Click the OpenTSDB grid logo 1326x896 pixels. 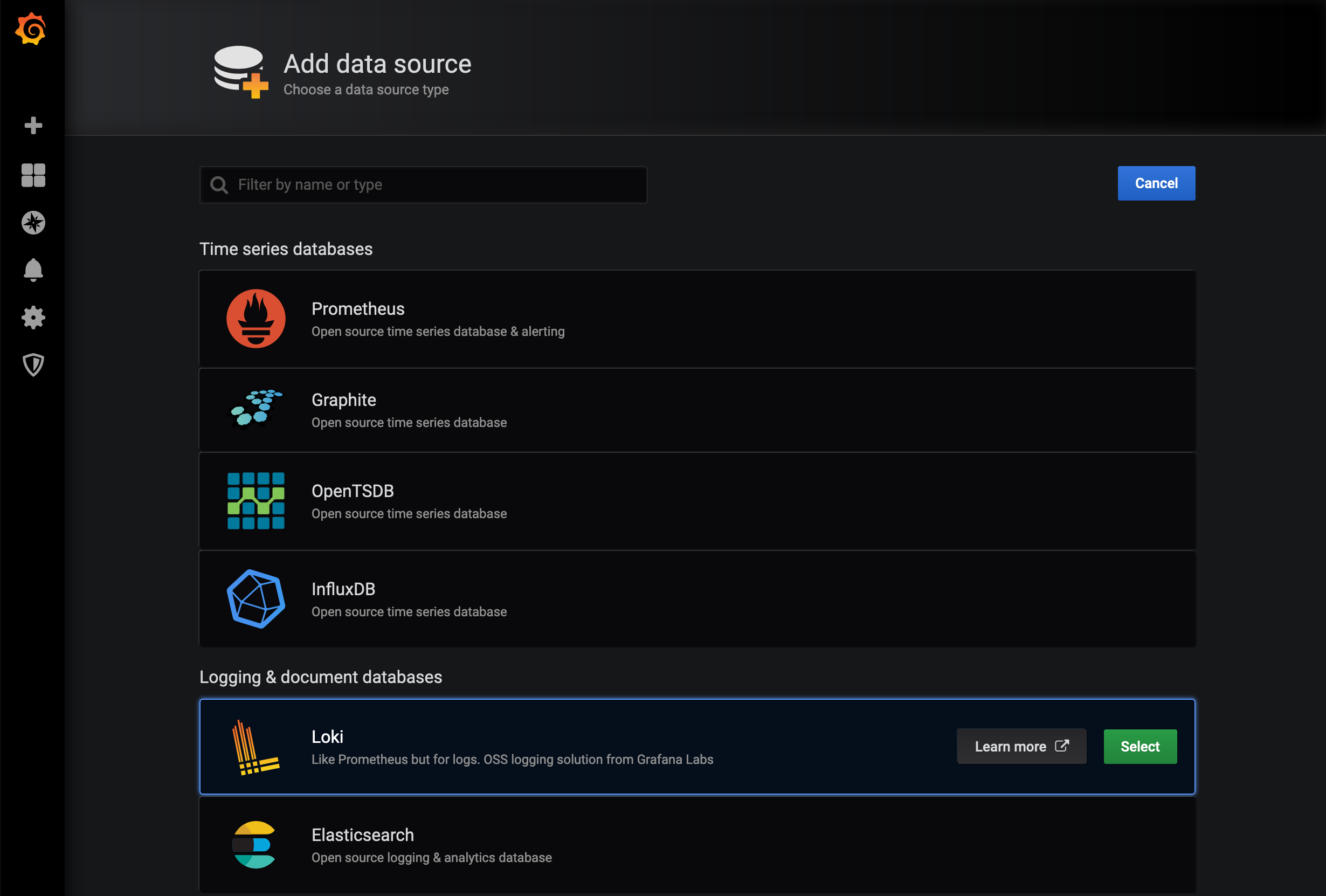click(255, 500)
